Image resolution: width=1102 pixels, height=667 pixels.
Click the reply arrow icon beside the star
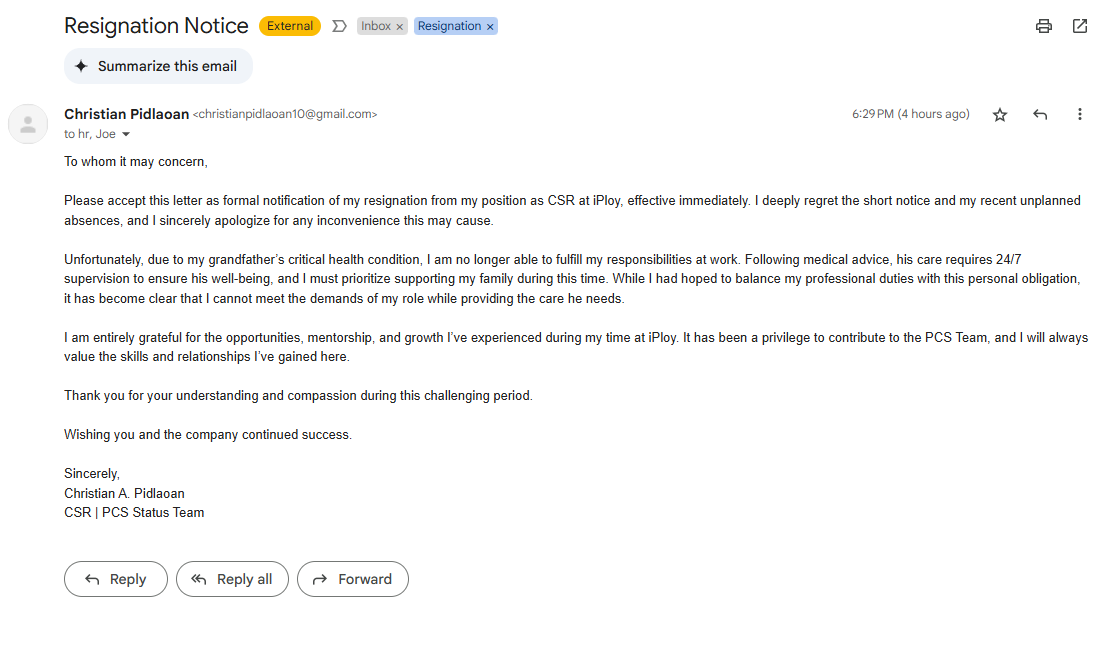1040,115
